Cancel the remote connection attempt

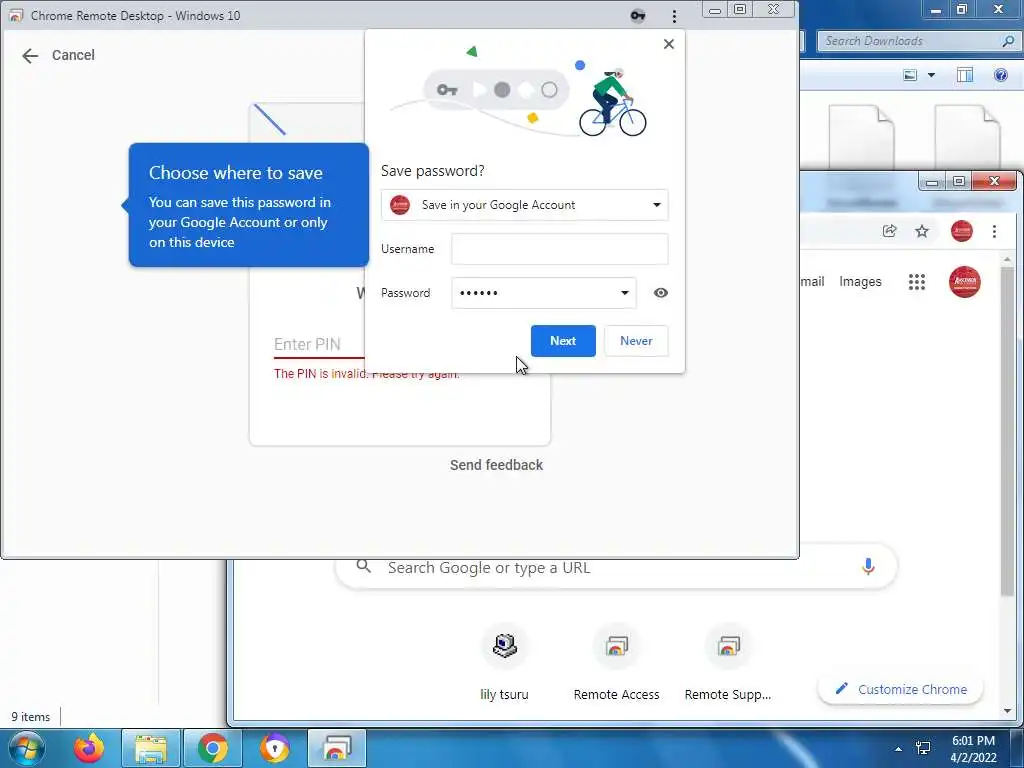pyautogui.click(x=73, y=56)
